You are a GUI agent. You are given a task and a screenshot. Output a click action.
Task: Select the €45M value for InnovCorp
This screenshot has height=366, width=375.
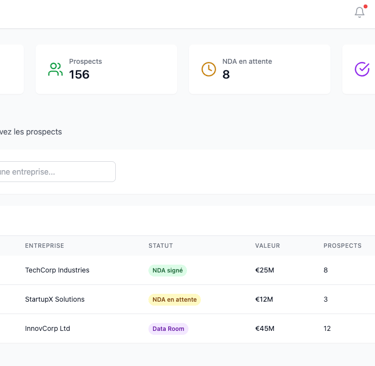(265, 329)
